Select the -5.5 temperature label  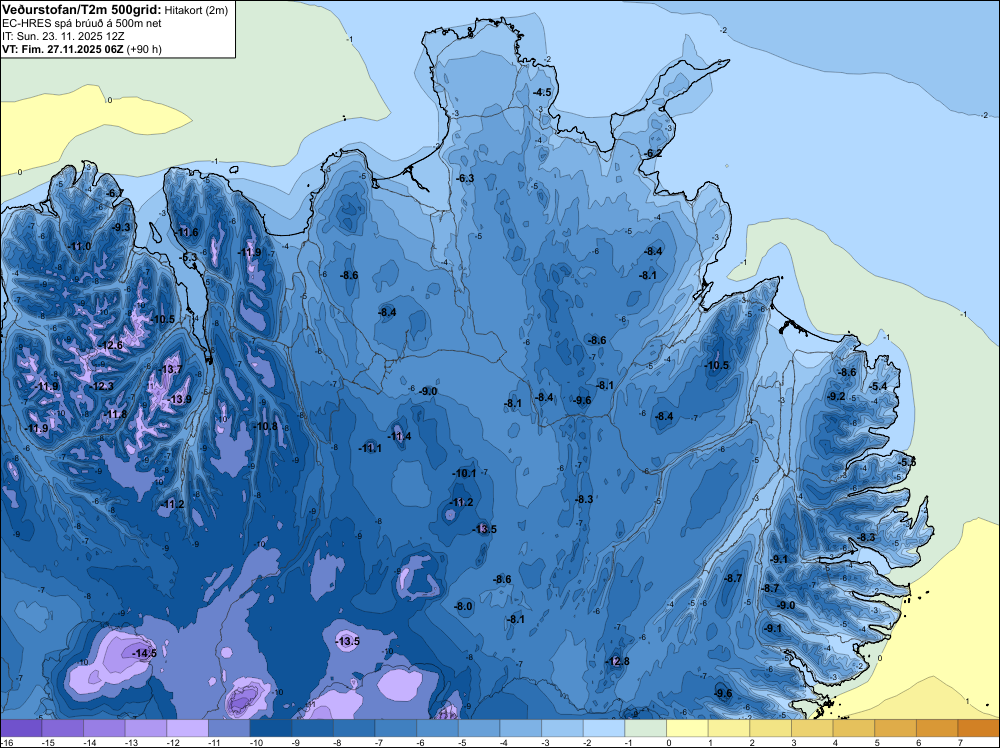[906, 462]
